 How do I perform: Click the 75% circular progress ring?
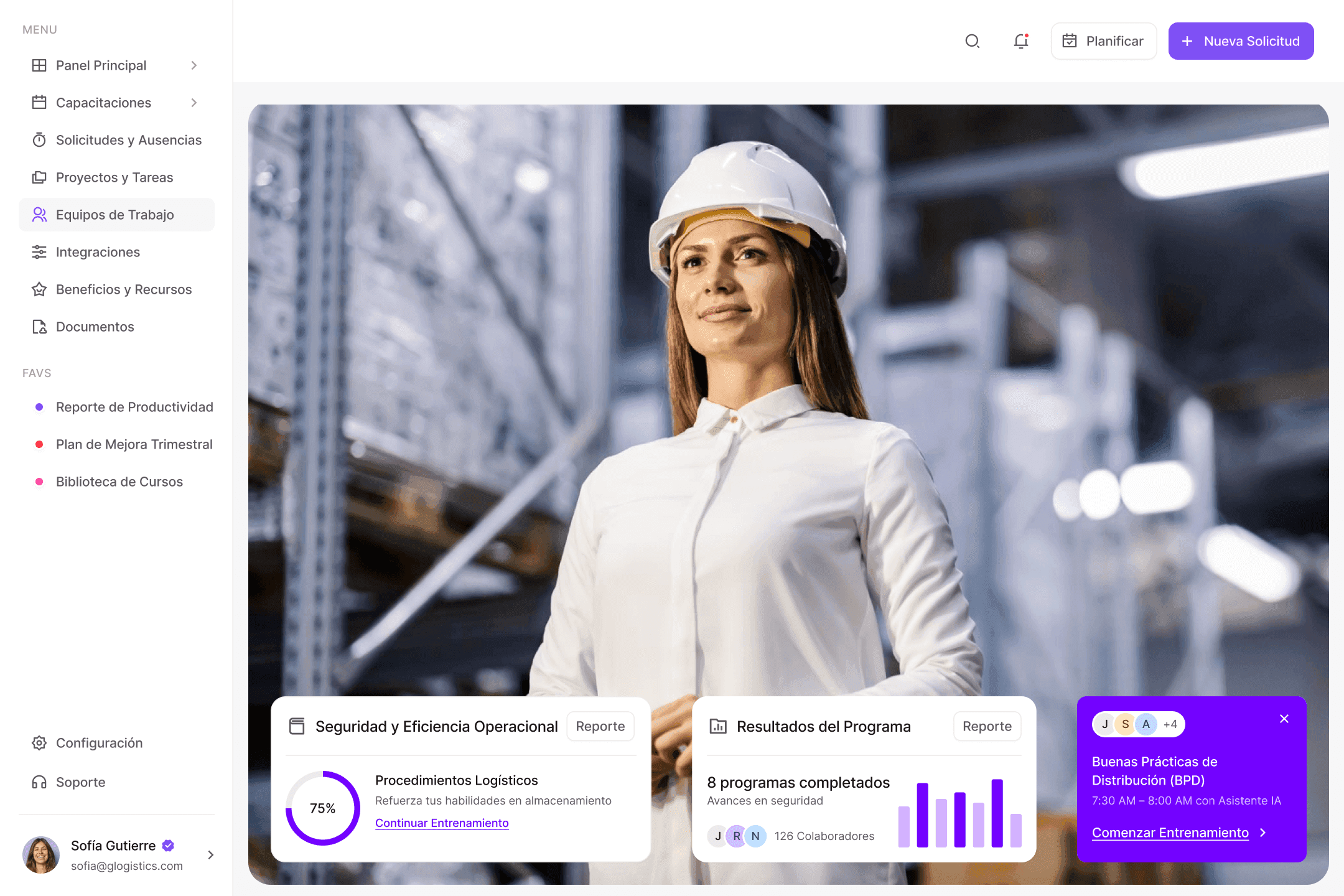323,808
